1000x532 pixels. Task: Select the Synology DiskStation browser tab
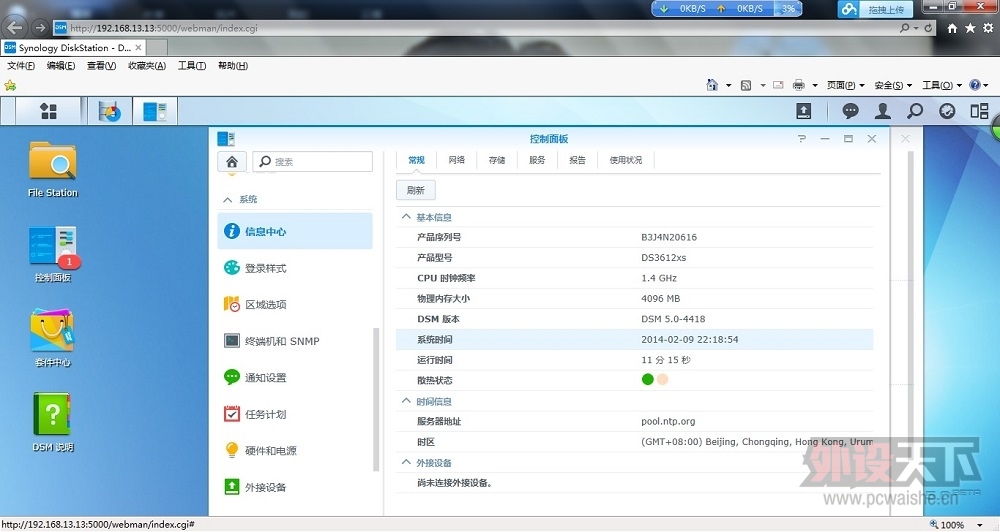[x=74, y=48]
